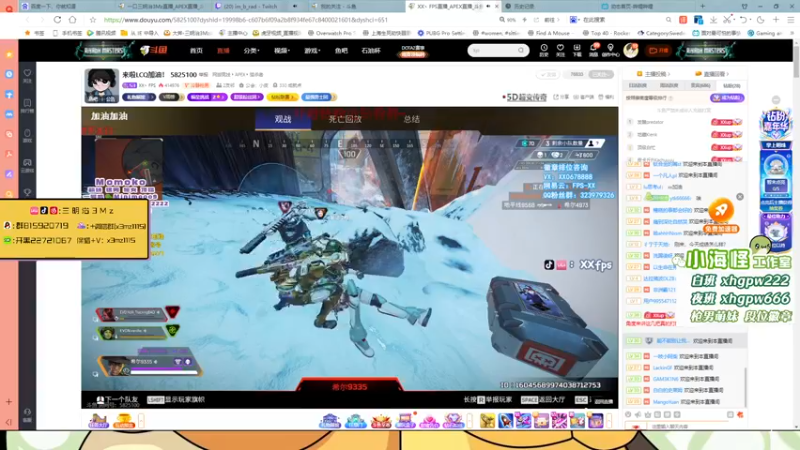
Task: Click the blue clock icon in pink sidebar
Action: 9,74
